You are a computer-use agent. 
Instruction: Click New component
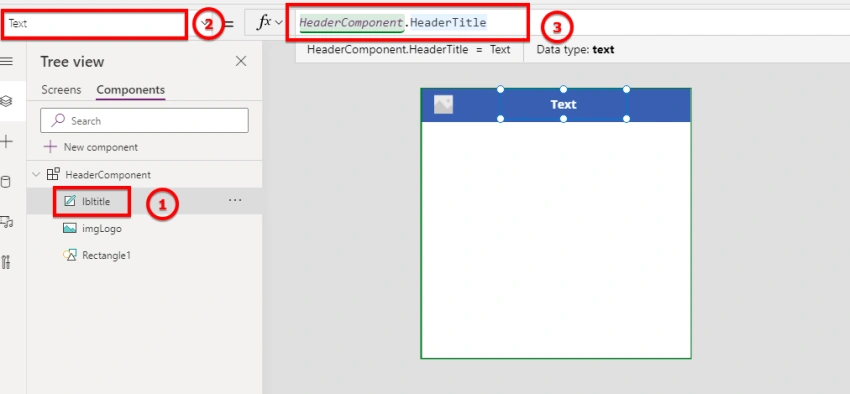(x=91, y=147)
